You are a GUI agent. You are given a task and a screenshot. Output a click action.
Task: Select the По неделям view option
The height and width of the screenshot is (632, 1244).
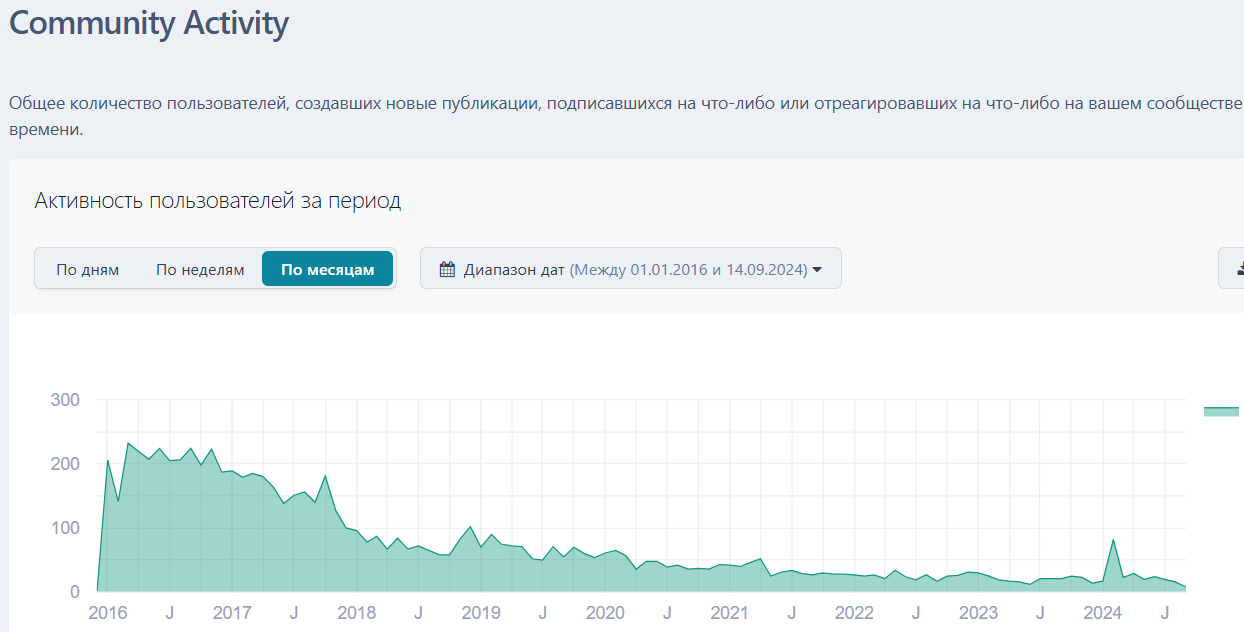click(x=200, y=269)
